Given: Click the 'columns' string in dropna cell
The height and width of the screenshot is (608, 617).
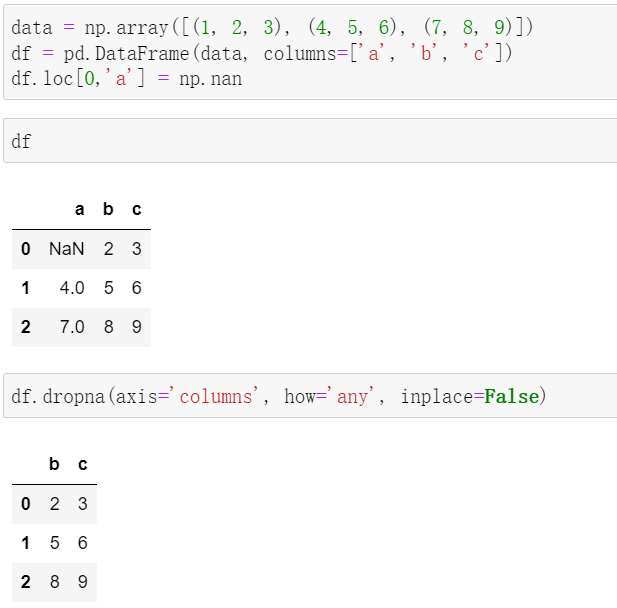Looking at the screenshot, I should point(217,397).
